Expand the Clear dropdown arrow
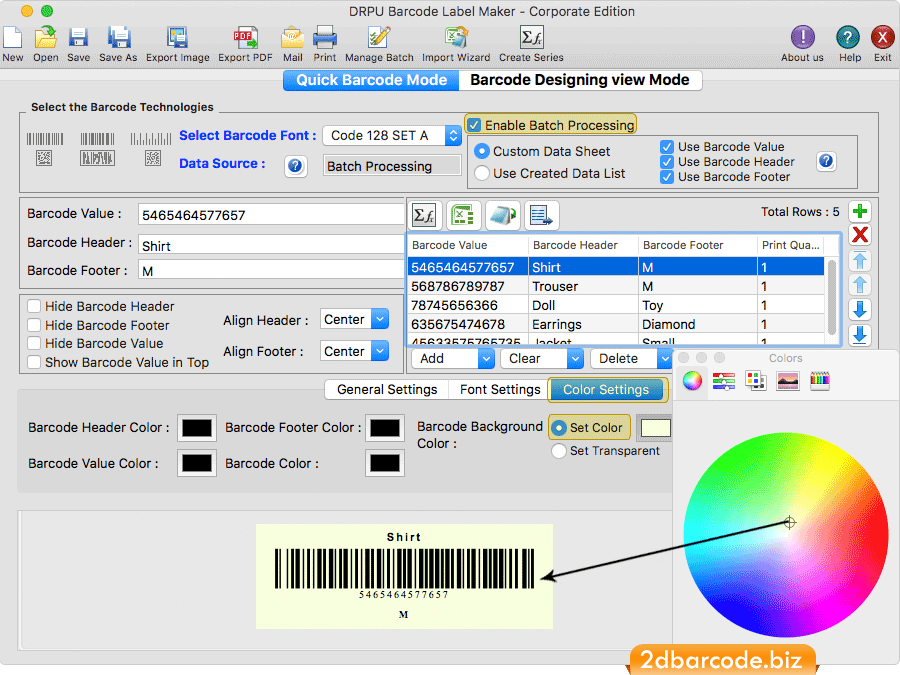 [575, 359]
